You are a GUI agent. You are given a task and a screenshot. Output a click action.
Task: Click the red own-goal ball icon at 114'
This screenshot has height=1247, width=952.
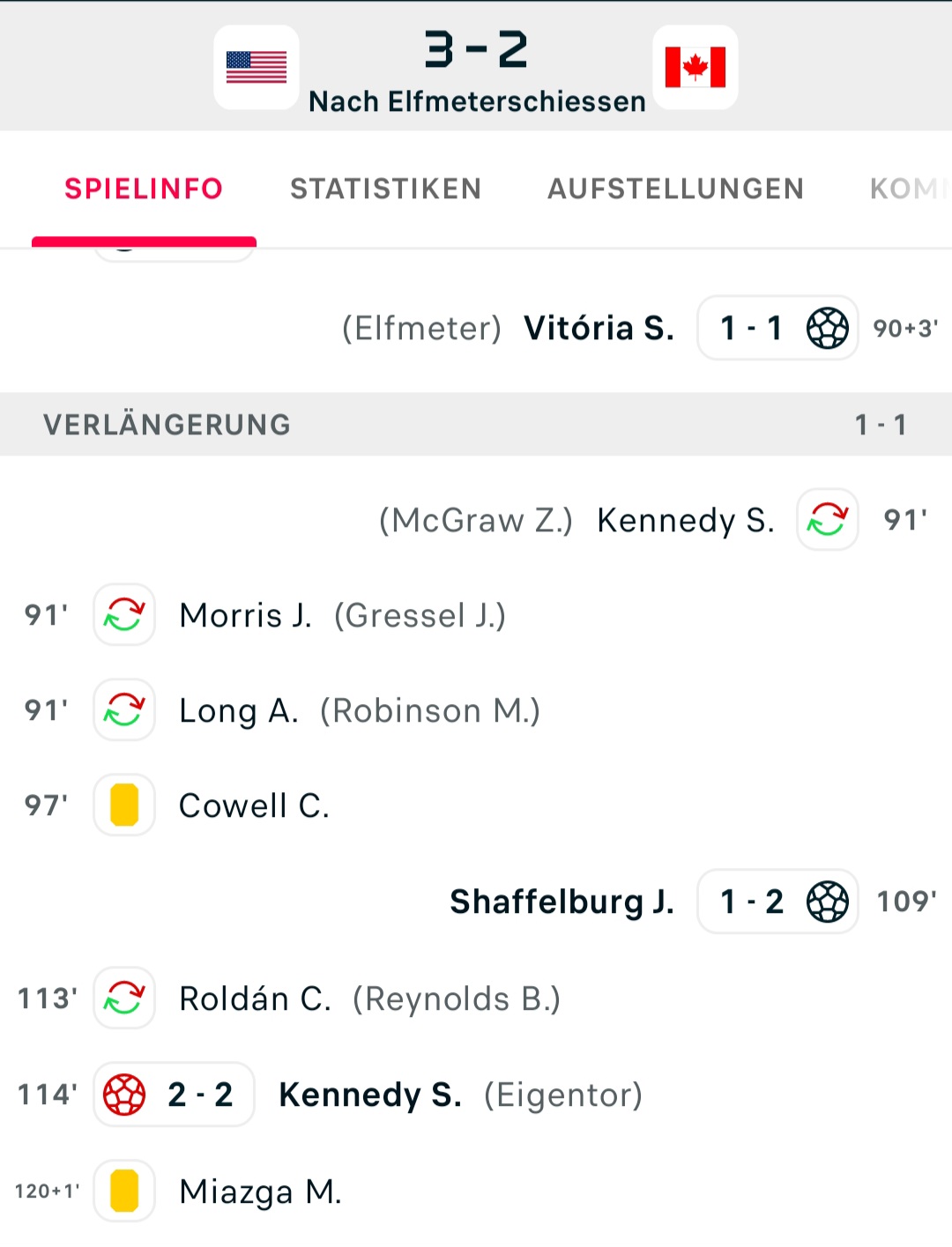click(x=124, y=1095)
